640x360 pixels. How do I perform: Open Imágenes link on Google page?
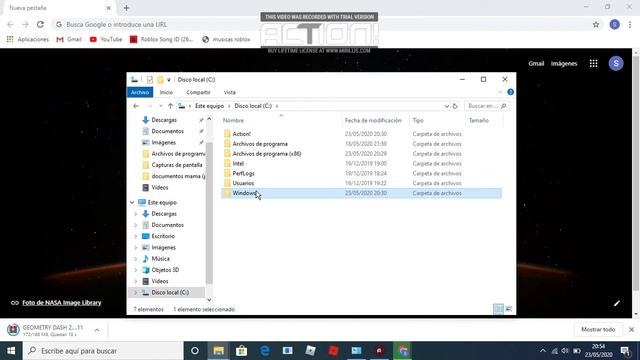click(x=564, y=63)
